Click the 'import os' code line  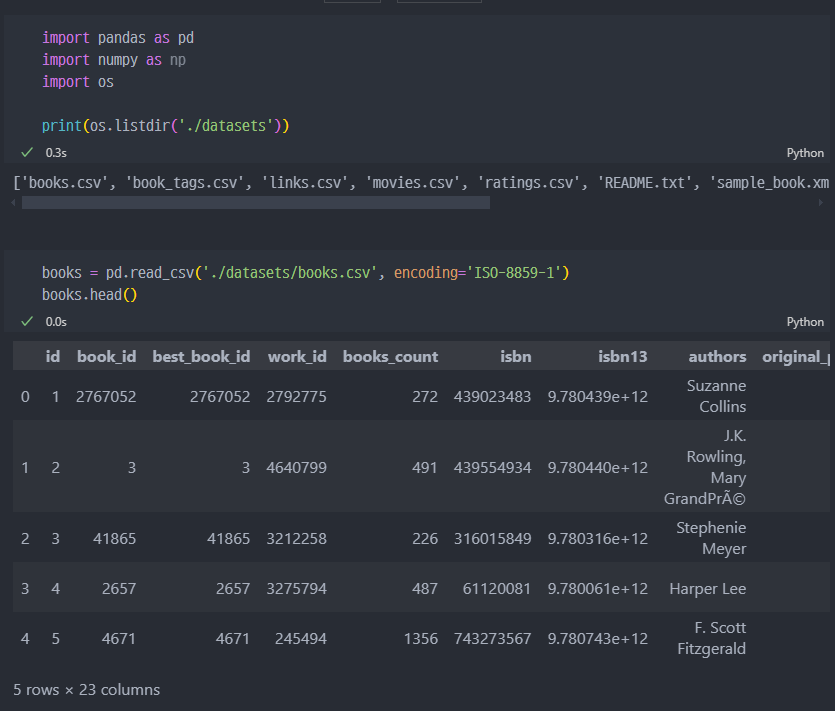pos(78,81)
